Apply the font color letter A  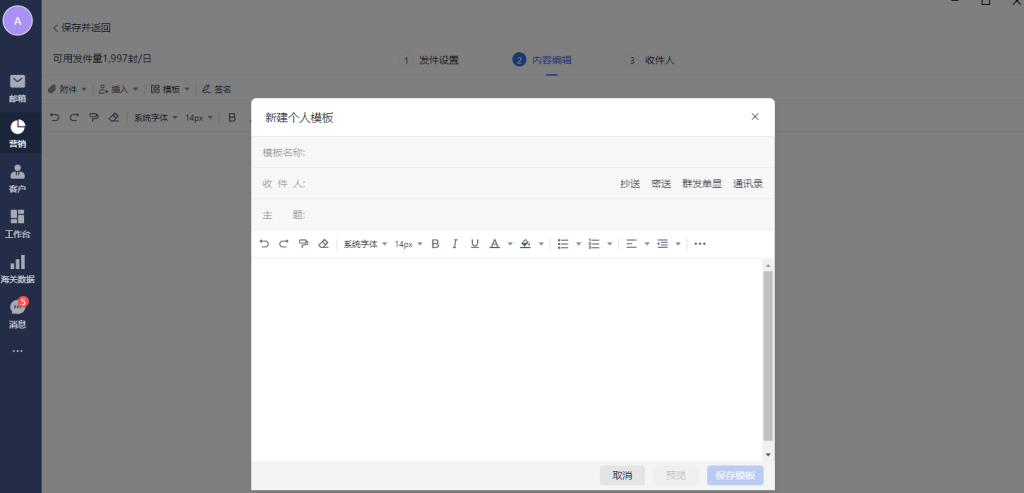(494, 244)
